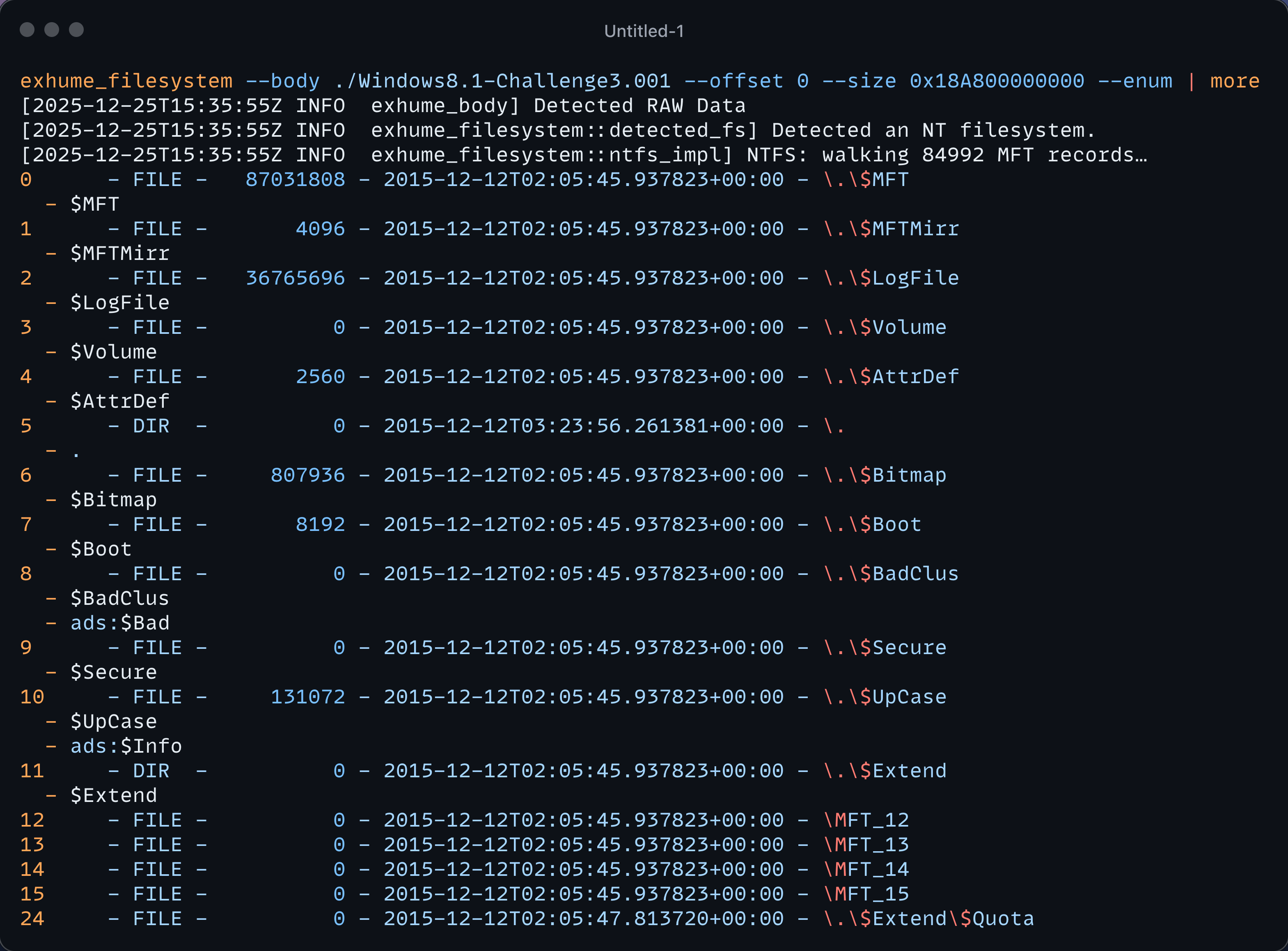Click the 36765696 file size value
The image size is (1288, 951).
[295, 278]
